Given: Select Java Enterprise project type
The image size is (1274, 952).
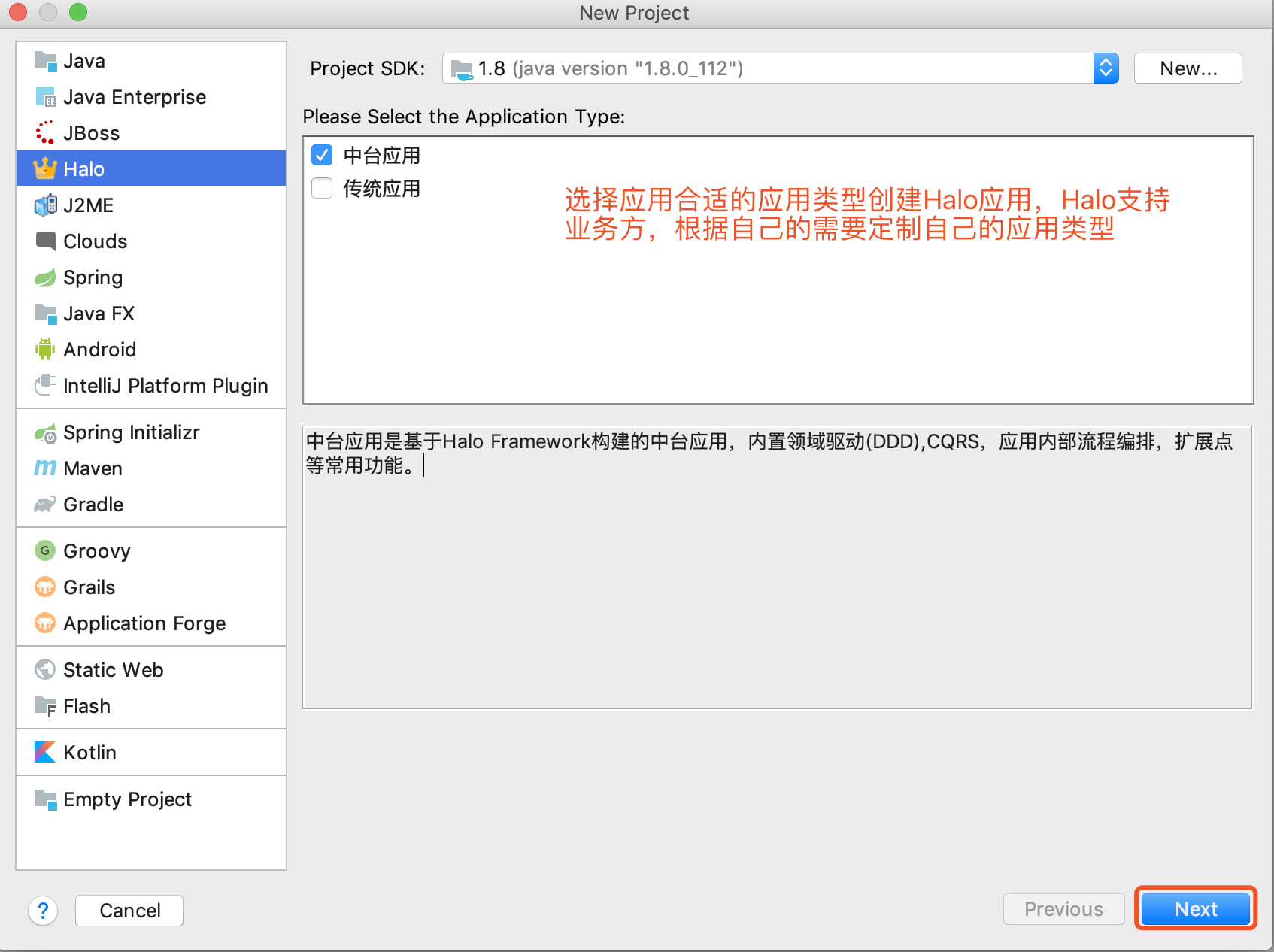Looking at the screenshot, I should click(135, 97).
